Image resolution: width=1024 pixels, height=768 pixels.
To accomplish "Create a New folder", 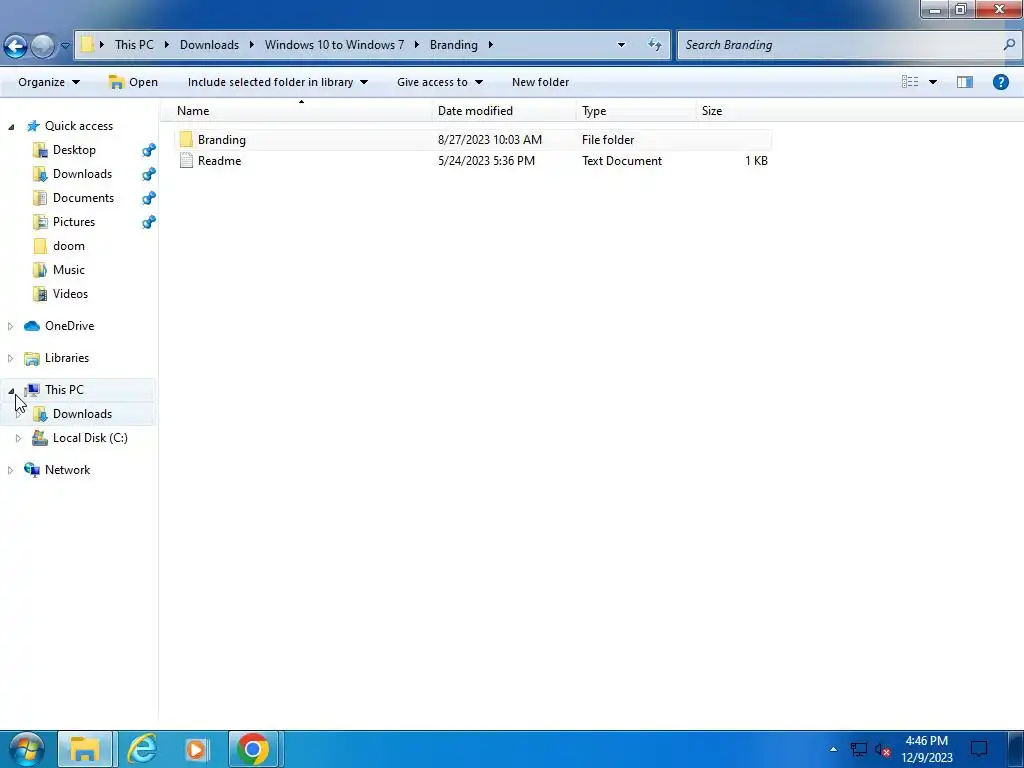I will pos(540,82).
